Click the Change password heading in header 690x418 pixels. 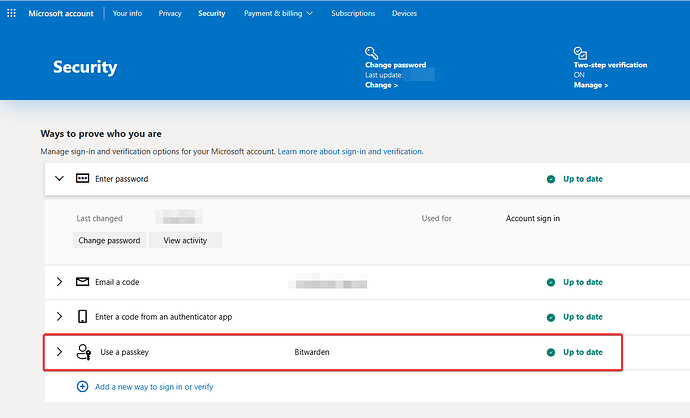(x=396, y=65)
